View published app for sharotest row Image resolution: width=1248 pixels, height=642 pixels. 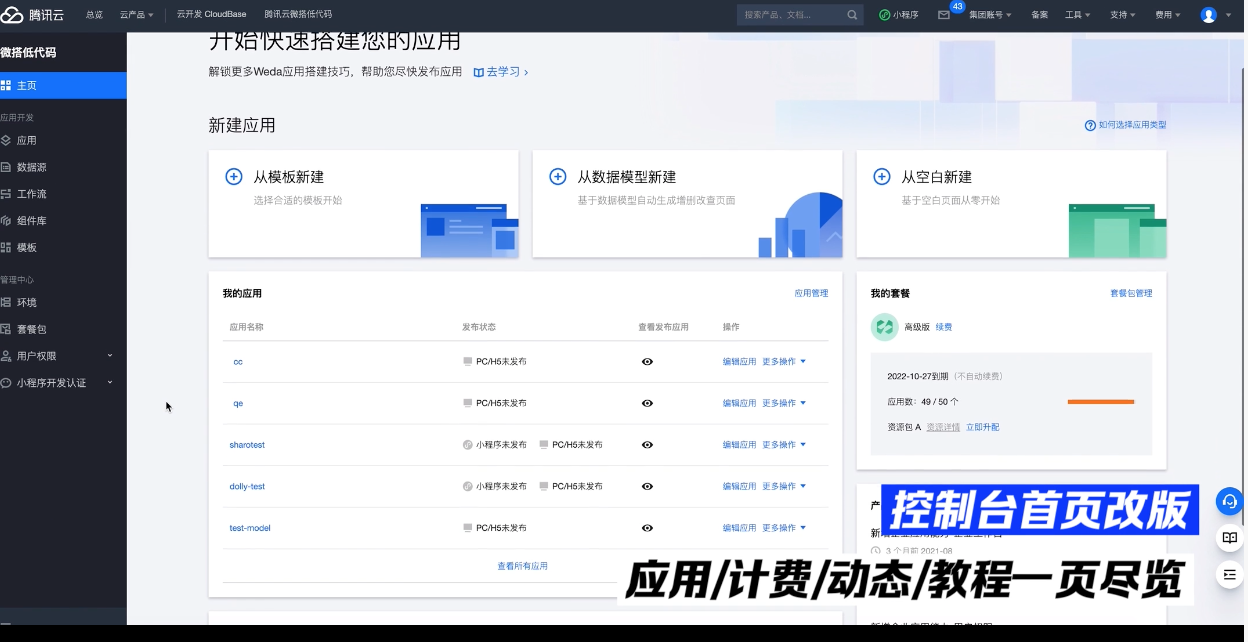(647, 445)
